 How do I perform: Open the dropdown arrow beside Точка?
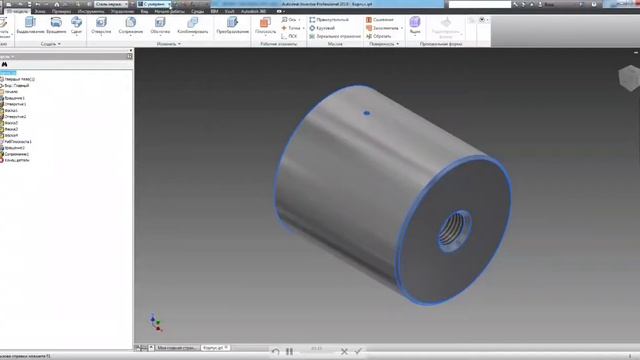coord(303,28)
